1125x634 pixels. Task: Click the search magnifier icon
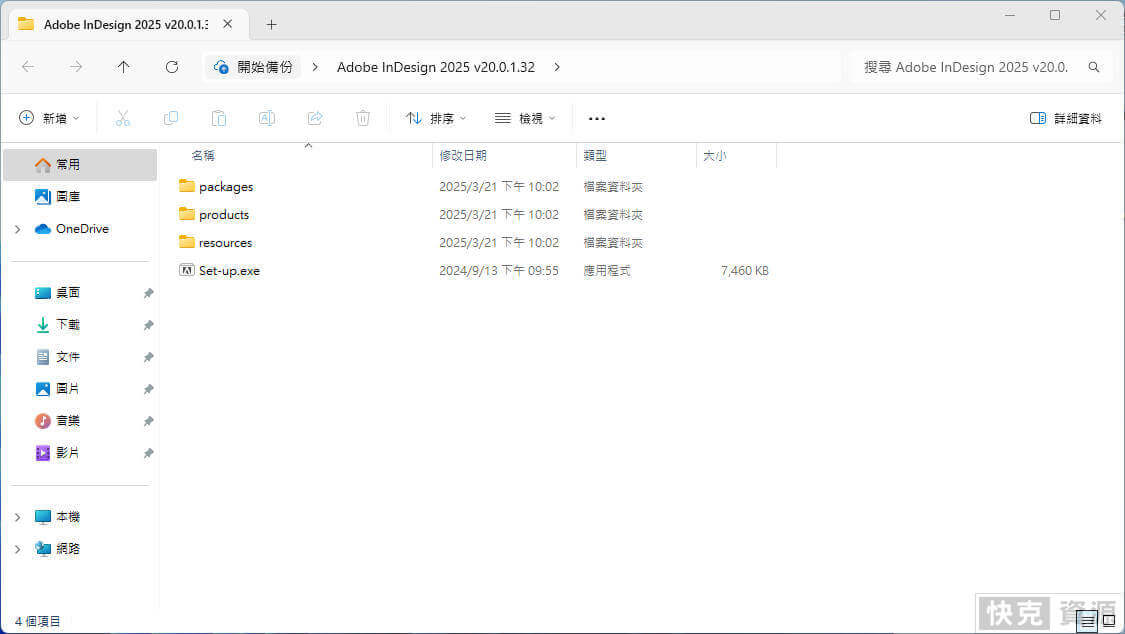coord(1093,67)
